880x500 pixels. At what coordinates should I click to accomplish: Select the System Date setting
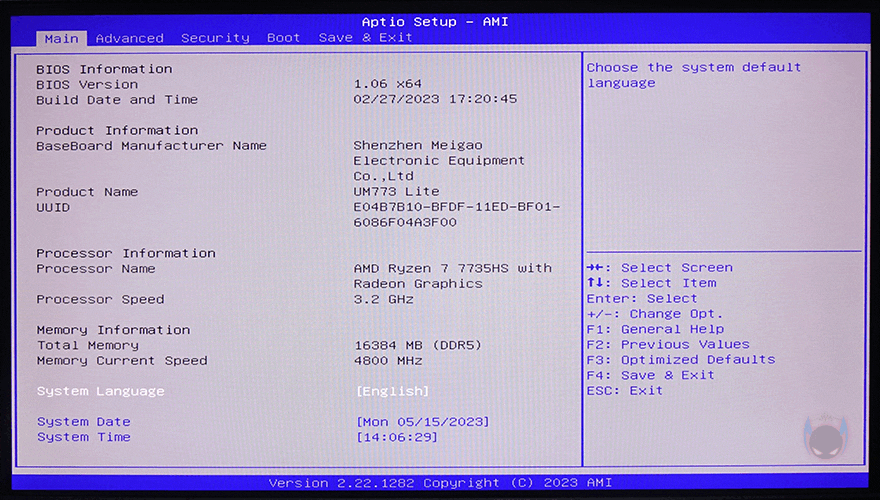coord(84,421)
